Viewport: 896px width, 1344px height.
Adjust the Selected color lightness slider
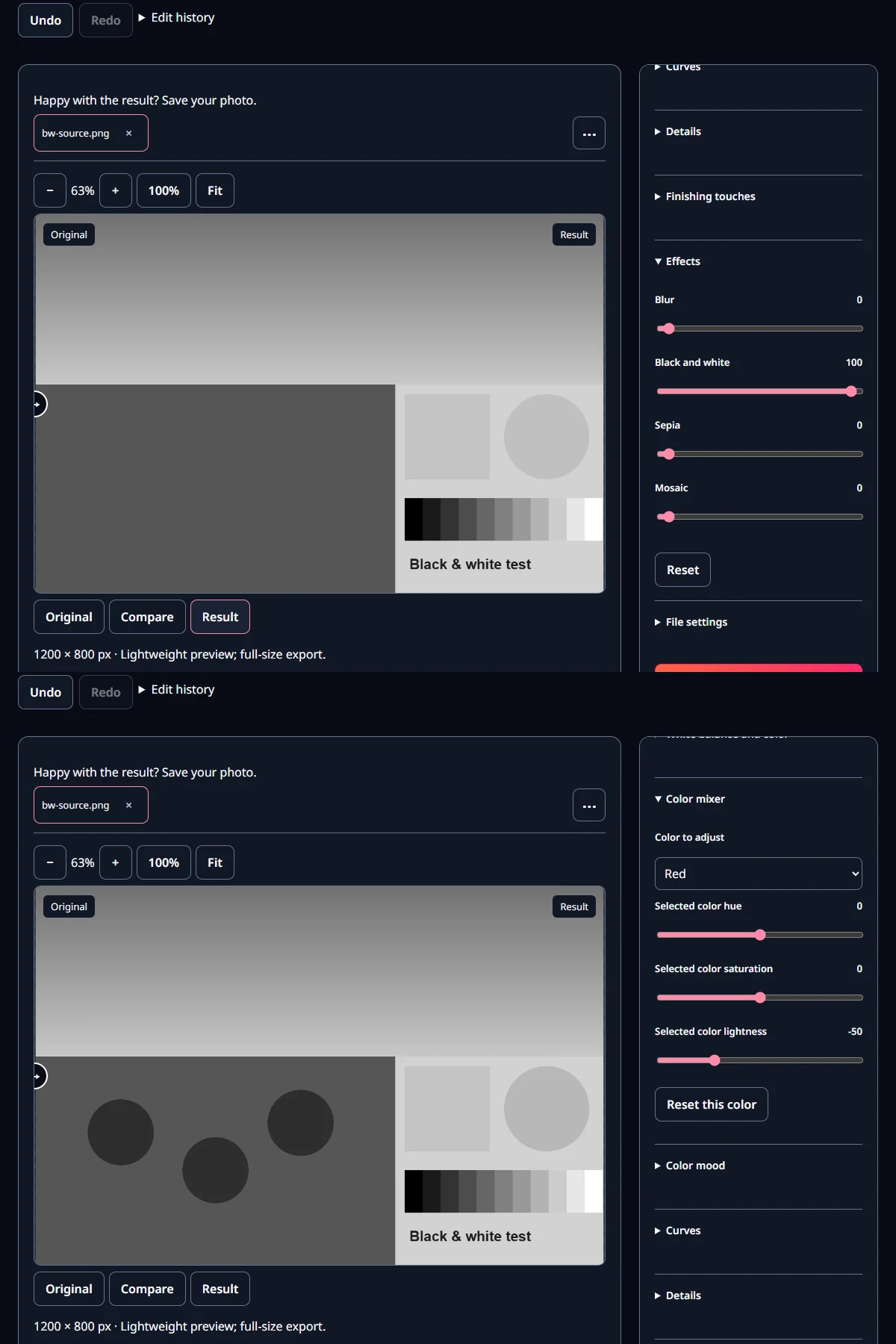pos(759,1060)
